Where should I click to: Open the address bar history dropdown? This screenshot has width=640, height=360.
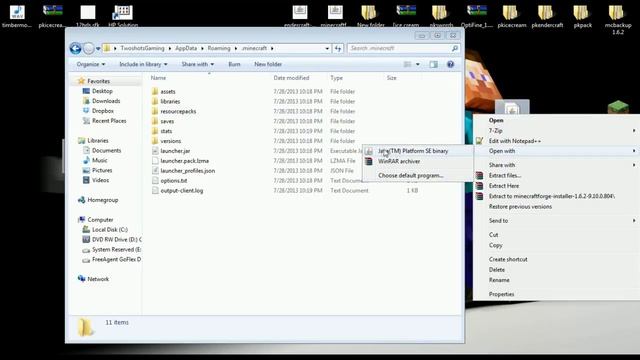pyautogui.click(x=327, y=49)
